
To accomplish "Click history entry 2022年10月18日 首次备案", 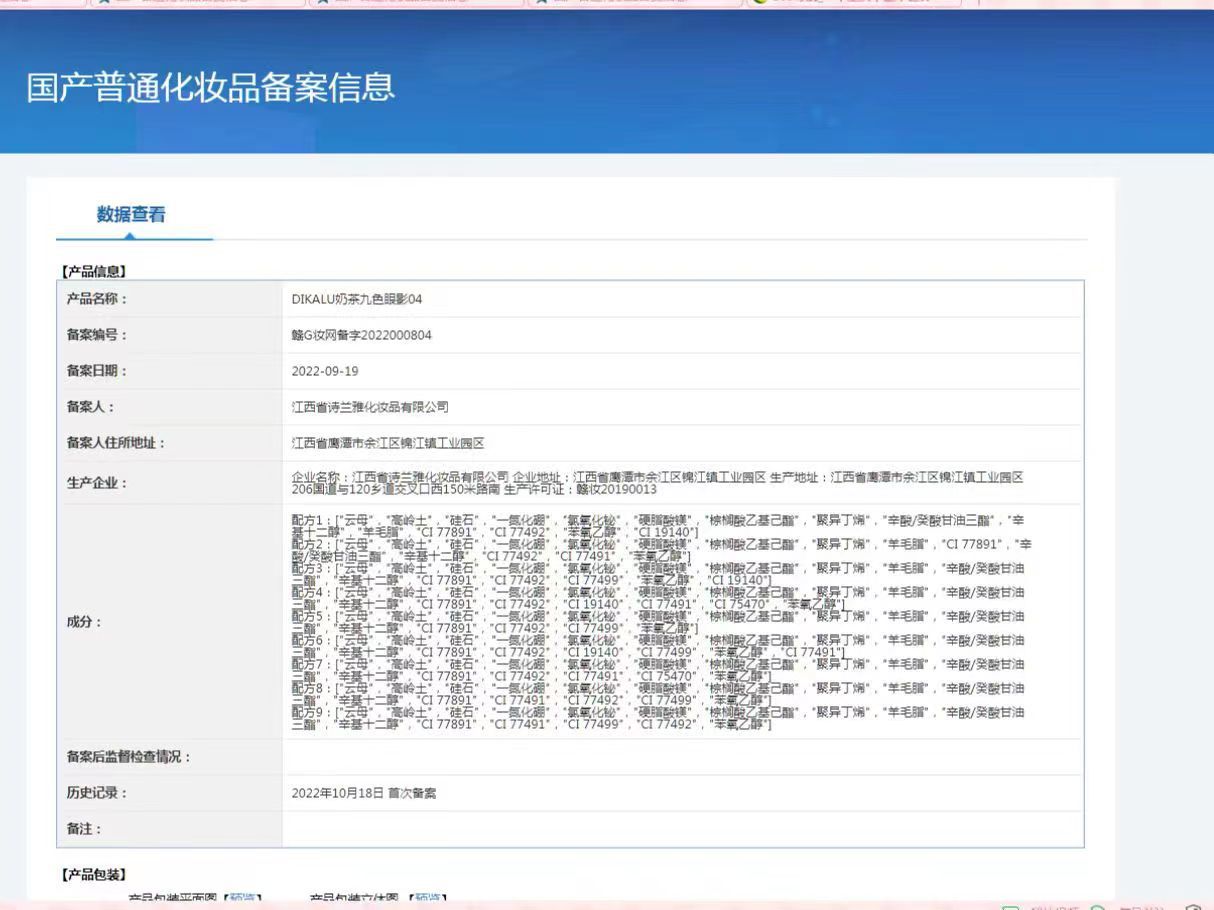I will (364, 793).
